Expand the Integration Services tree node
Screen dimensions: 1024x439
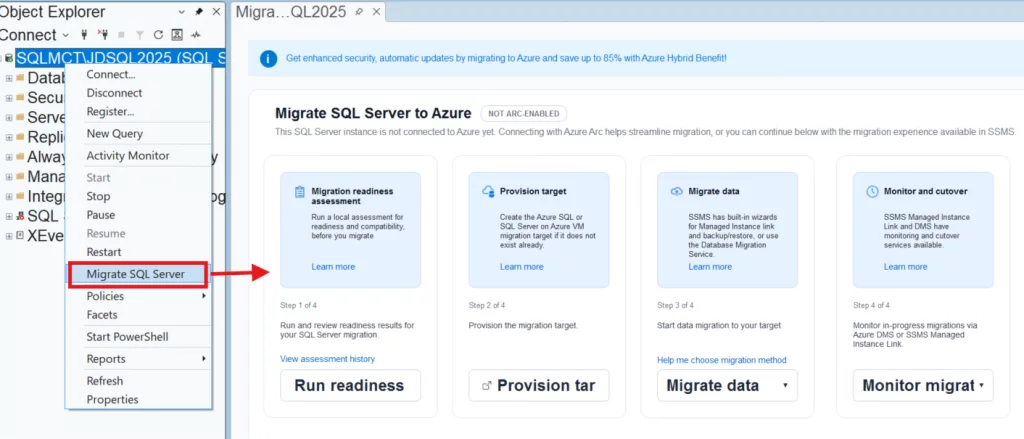tap(9, 197)
